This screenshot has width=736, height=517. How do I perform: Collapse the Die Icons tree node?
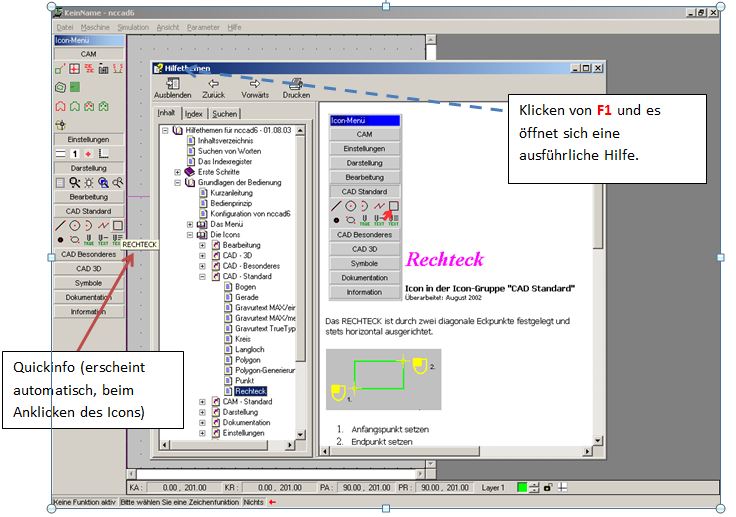click(x=190, y=235)
